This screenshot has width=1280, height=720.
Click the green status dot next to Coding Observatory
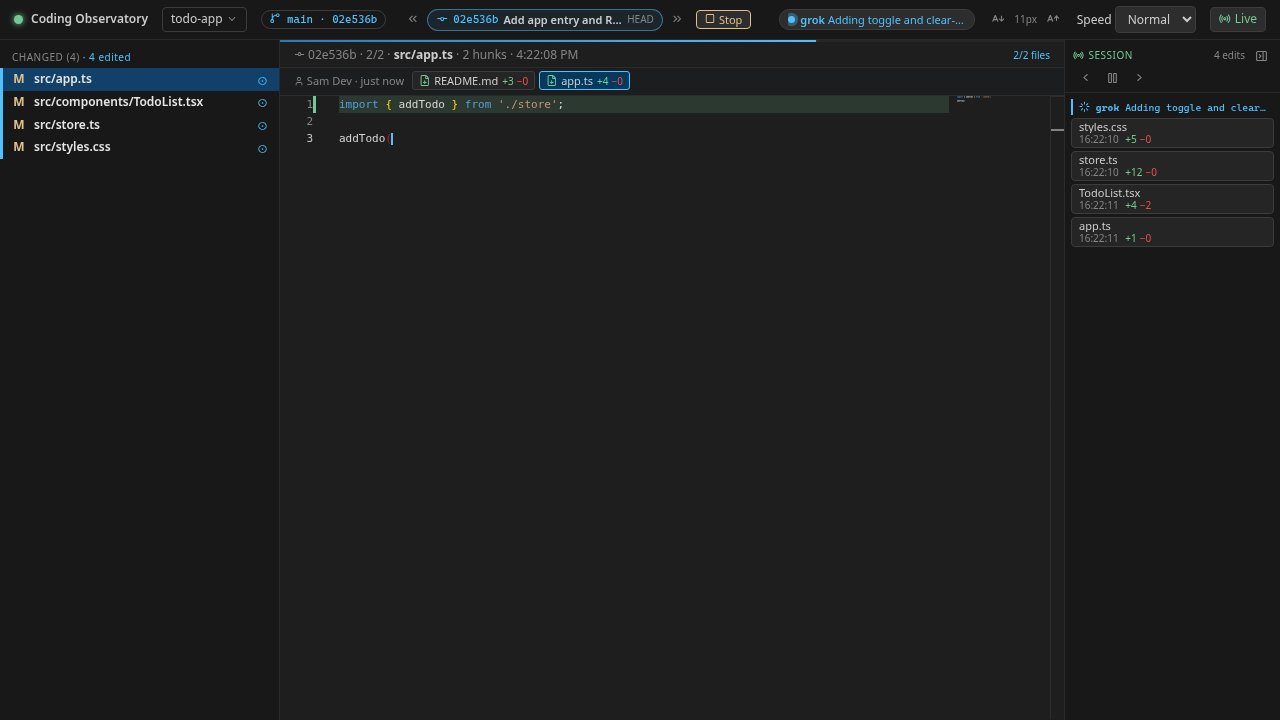coord(18,19)
